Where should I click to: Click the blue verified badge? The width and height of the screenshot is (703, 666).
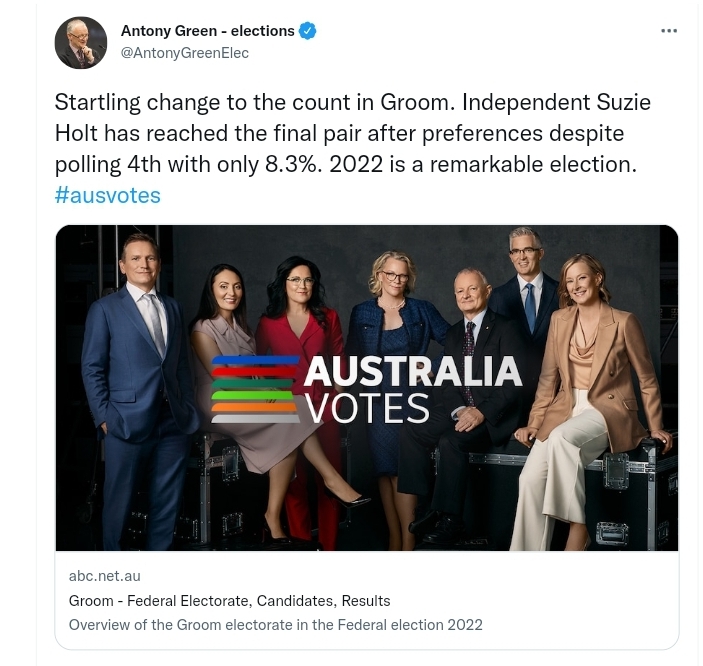click(308, 31)
